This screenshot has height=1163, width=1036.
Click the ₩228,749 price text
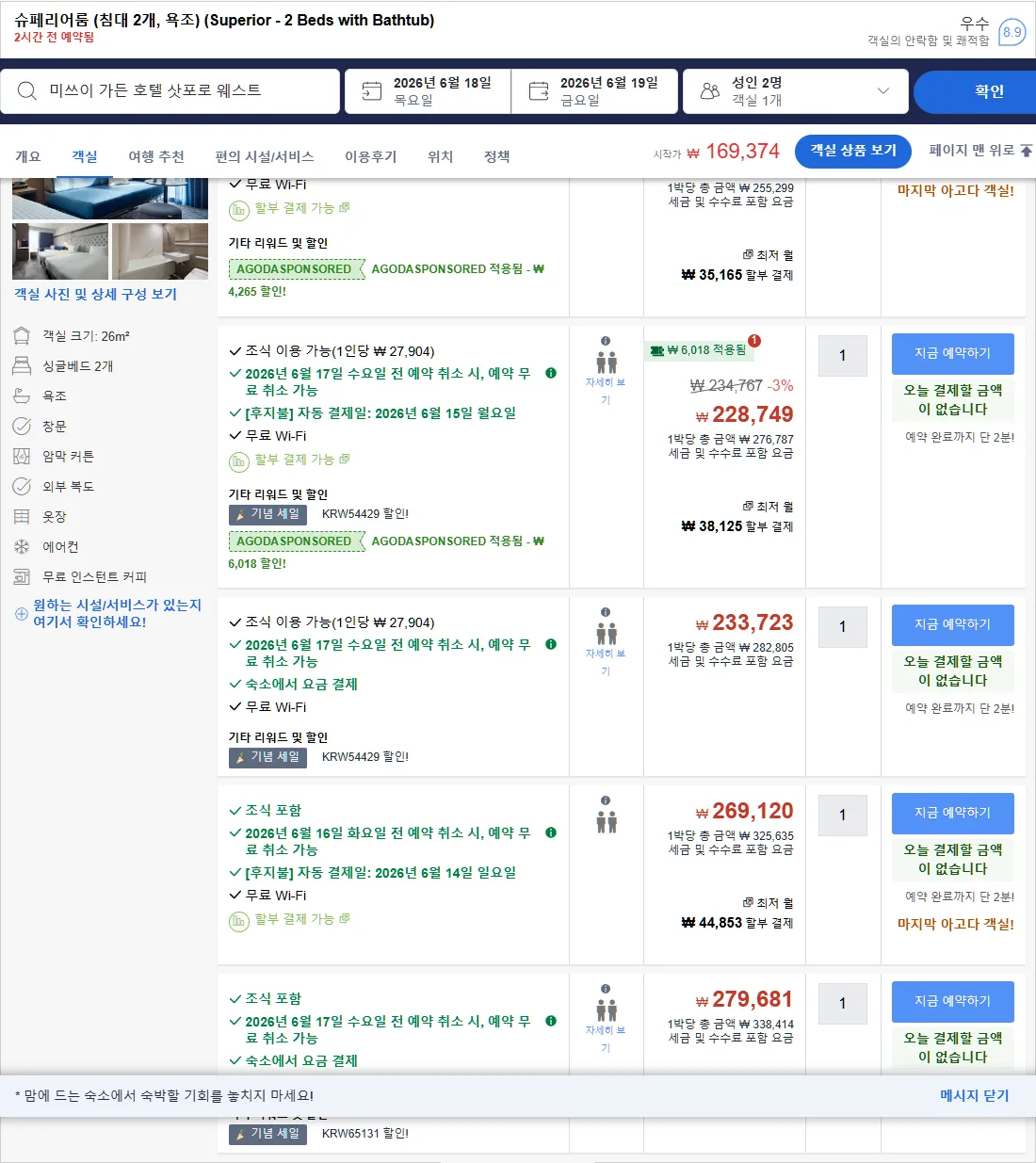pyautogui.click(x=744, y=414)
